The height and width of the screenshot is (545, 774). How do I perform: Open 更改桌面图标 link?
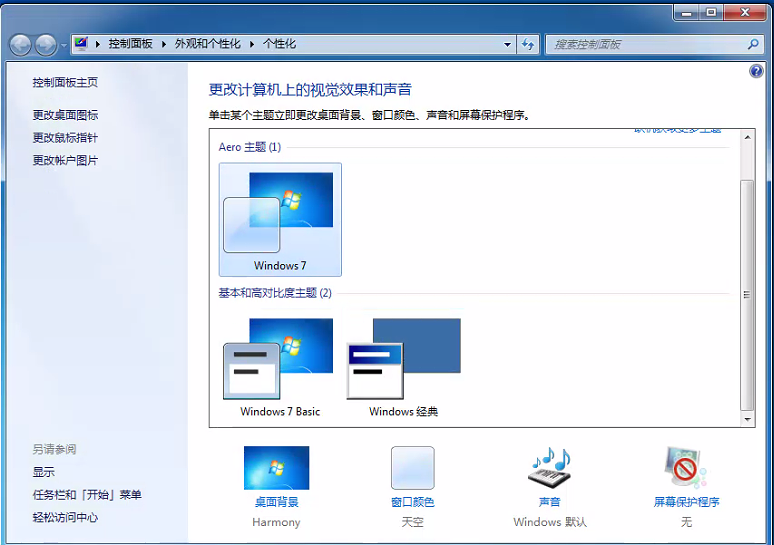[x=65, y=115]
